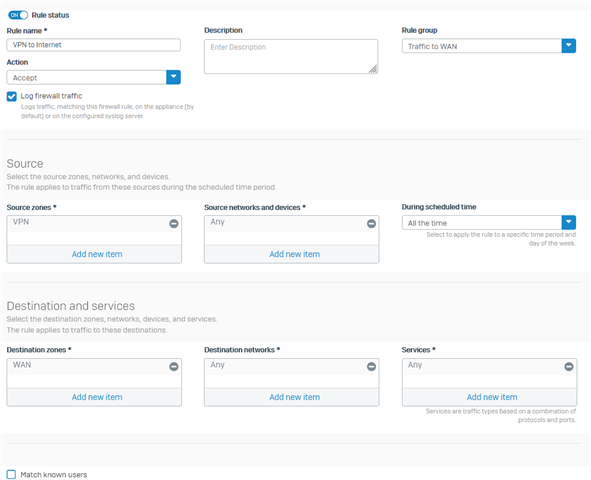Toggle the Rule status switch off

(18, 15)
